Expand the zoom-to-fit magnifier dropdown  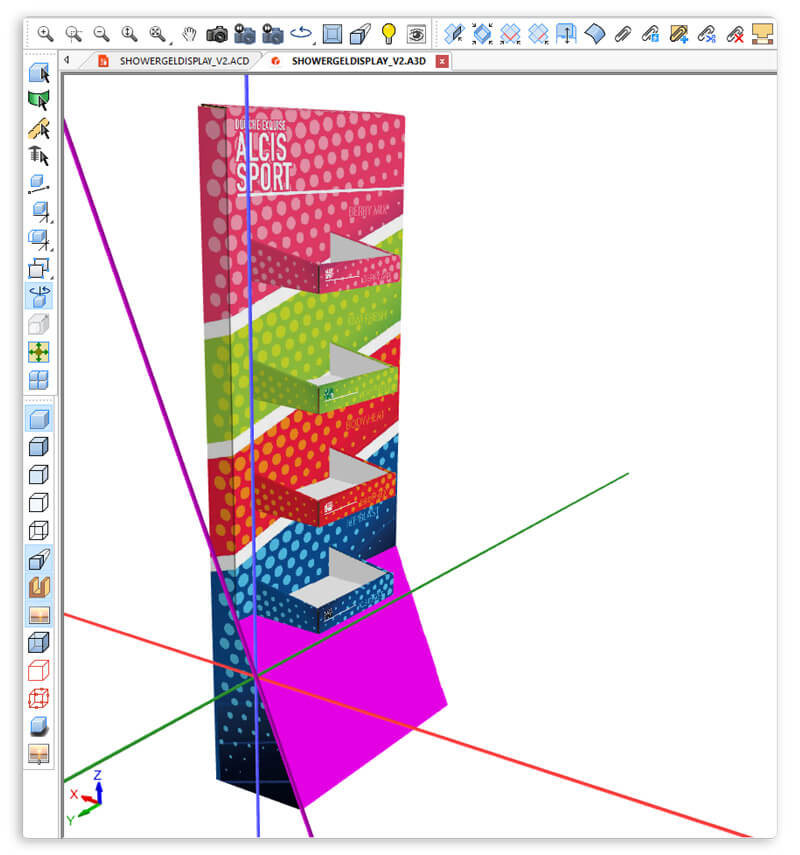tap(160, 33)
